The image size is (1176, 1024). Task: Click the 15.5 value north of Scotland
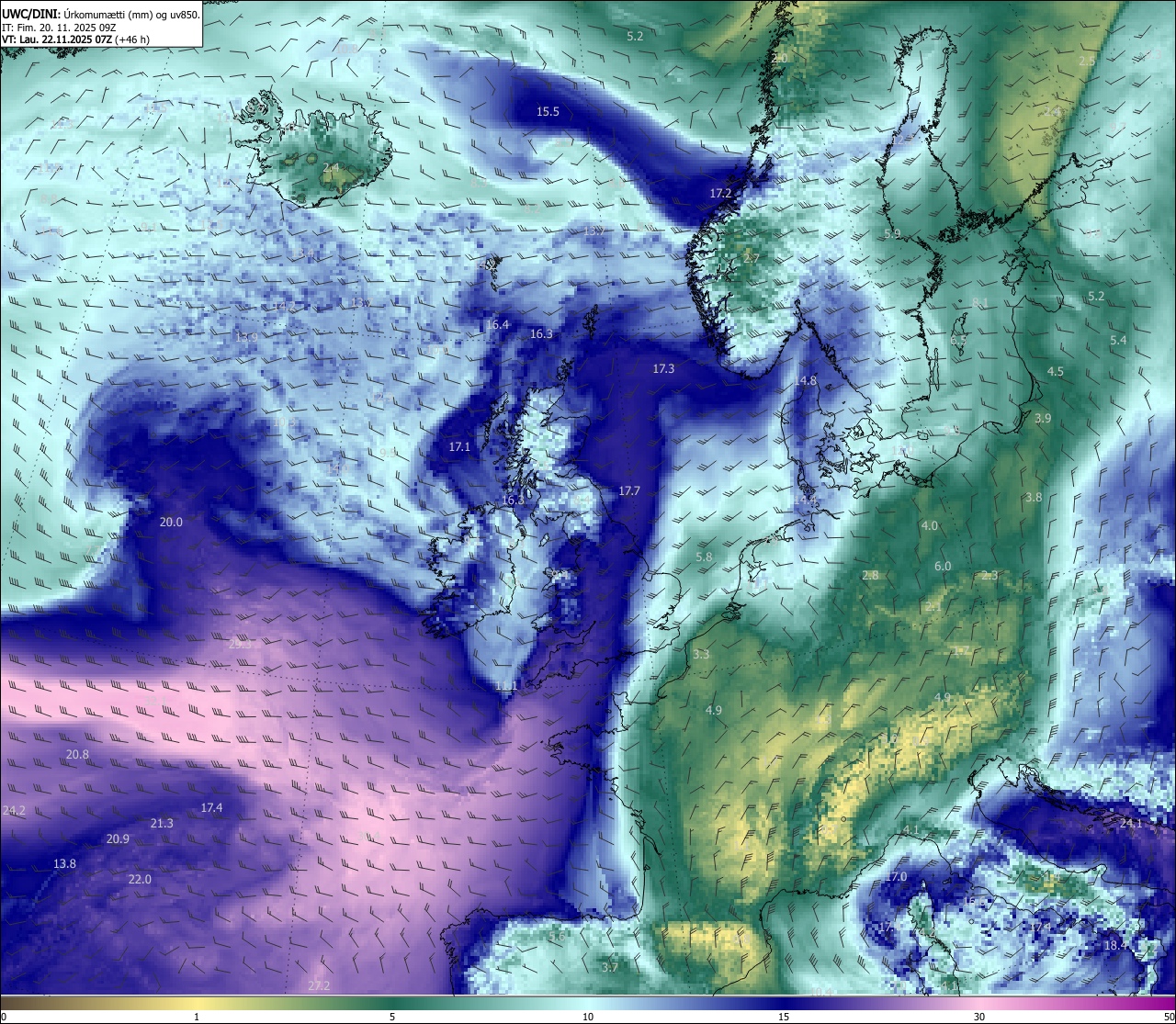pos(548,111)
